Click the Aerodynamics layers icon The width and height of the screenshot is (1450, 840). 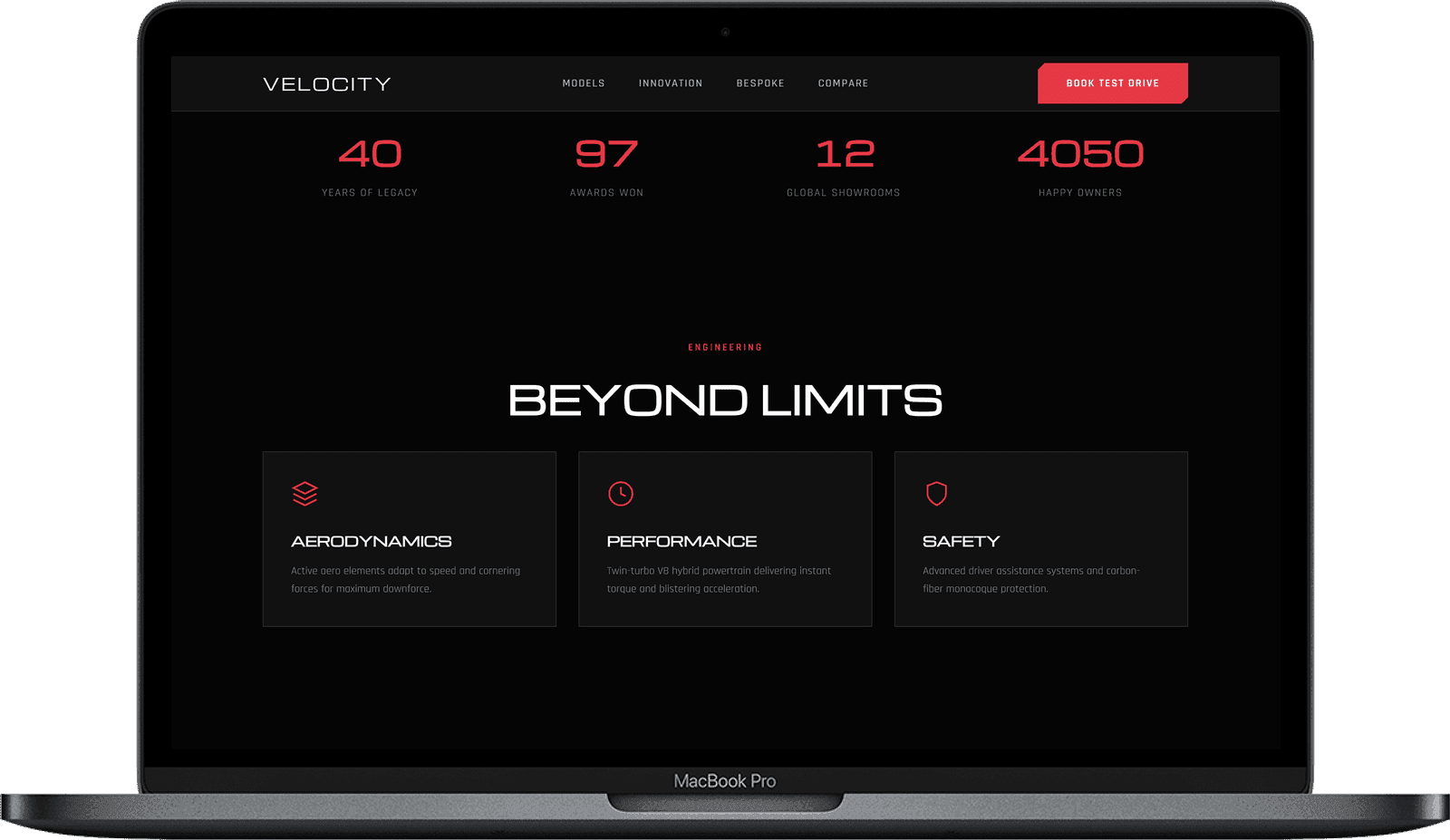pyautogui.click(x=304, y=494)
